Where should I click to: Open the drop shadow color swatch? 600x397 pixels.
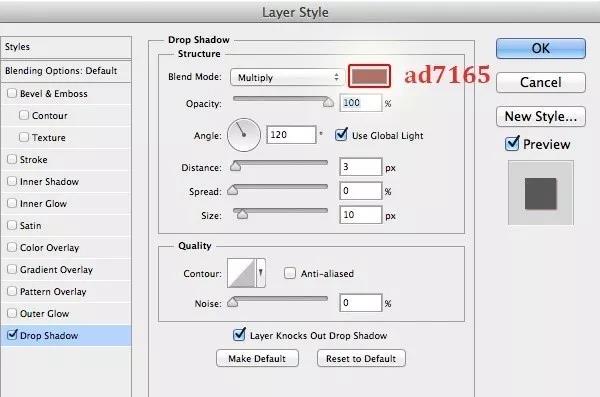tap(369, 76)
